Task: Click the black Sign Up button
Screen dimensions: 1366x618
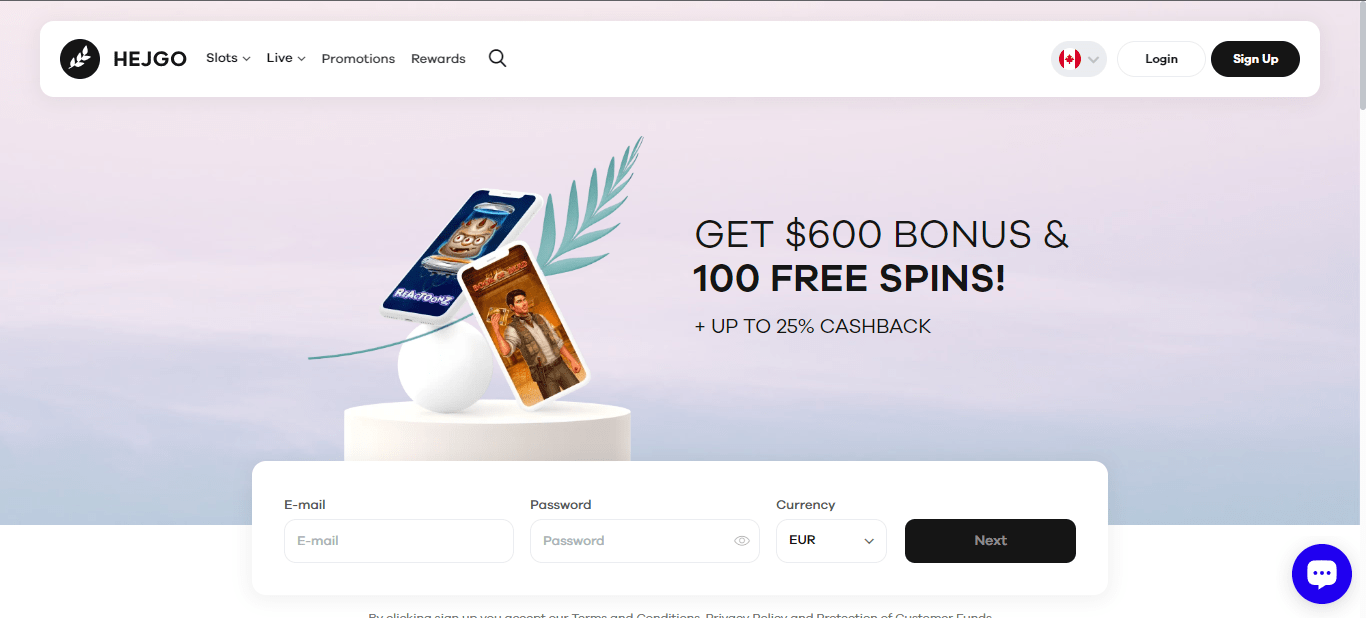Action: click(x=1255, y=59)
